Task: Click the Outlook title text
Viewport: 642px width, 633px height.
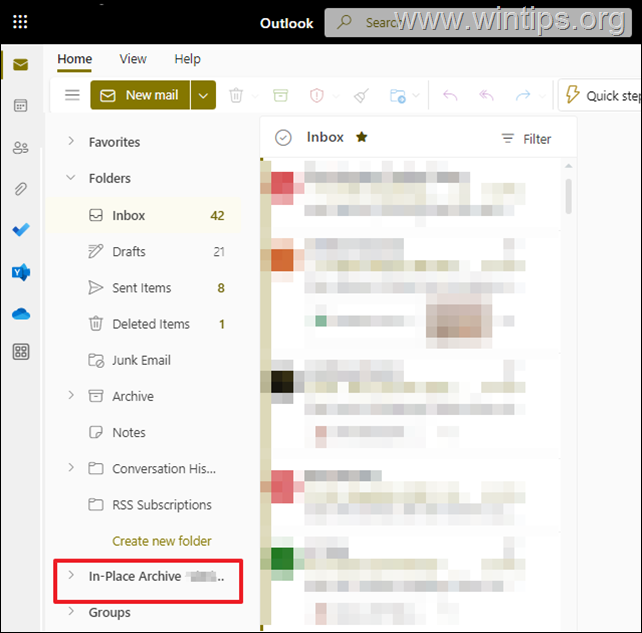Action: (x=287, y=23)
